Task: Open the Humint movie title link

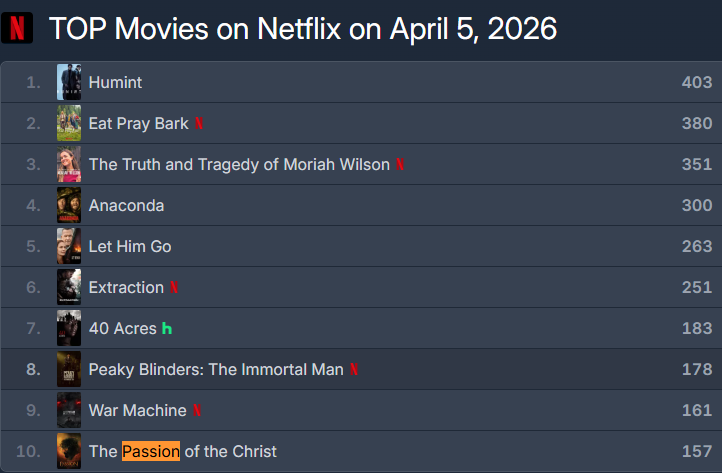Action: pos(115,82)
